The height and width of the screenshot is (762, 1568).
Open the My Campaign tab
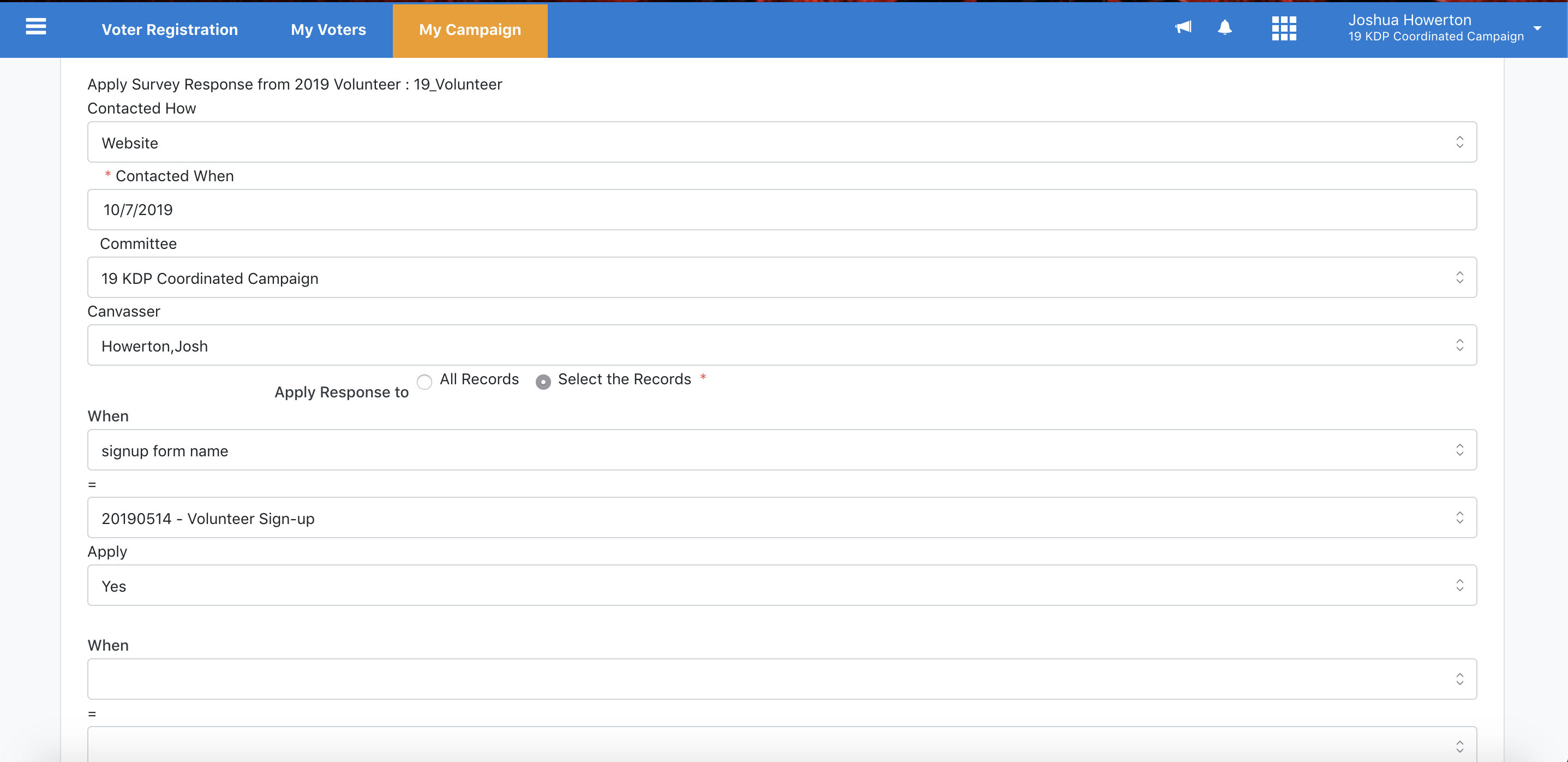(469, 30)
